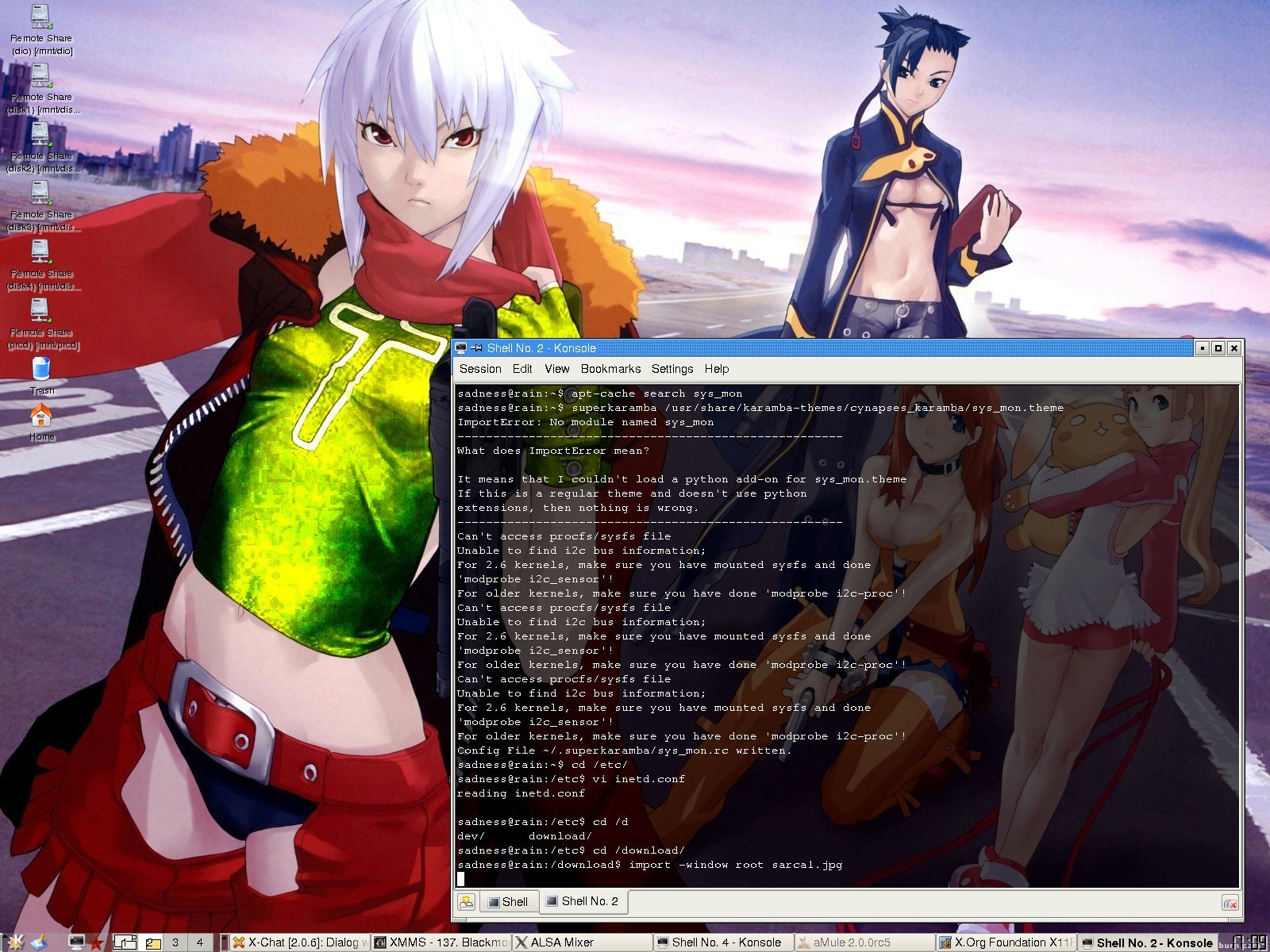Screen dimensions: 1270x952
Task: Click the new session icon in Konsole tab bar
Action: tap(466, 902)
